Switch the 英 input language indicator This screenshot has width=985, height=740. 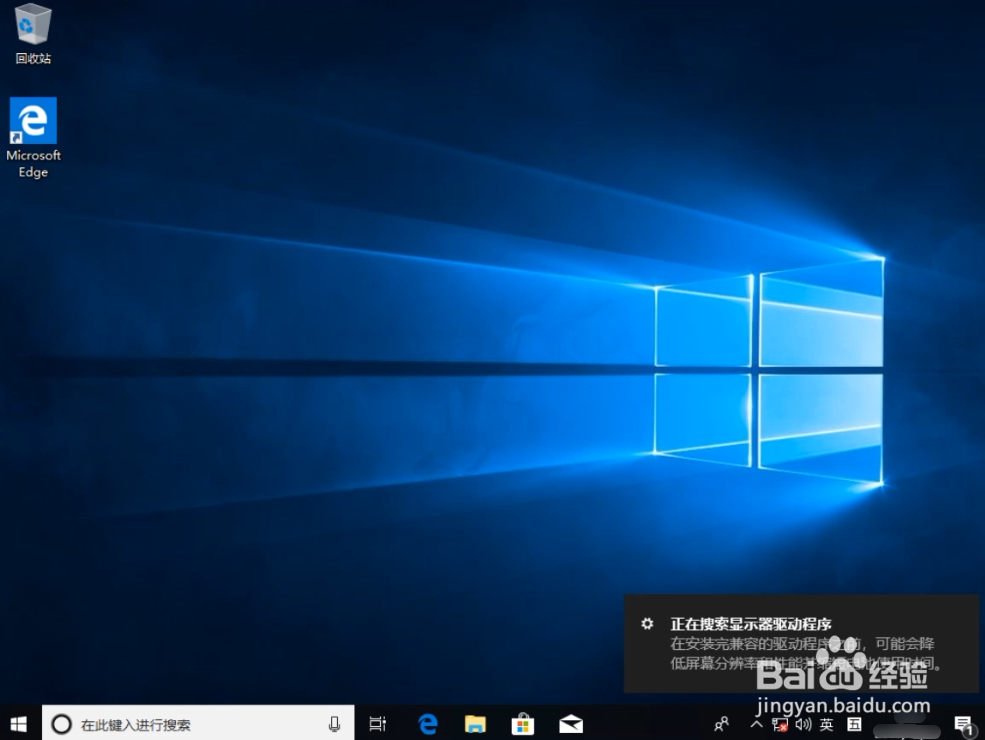(827, 723)
